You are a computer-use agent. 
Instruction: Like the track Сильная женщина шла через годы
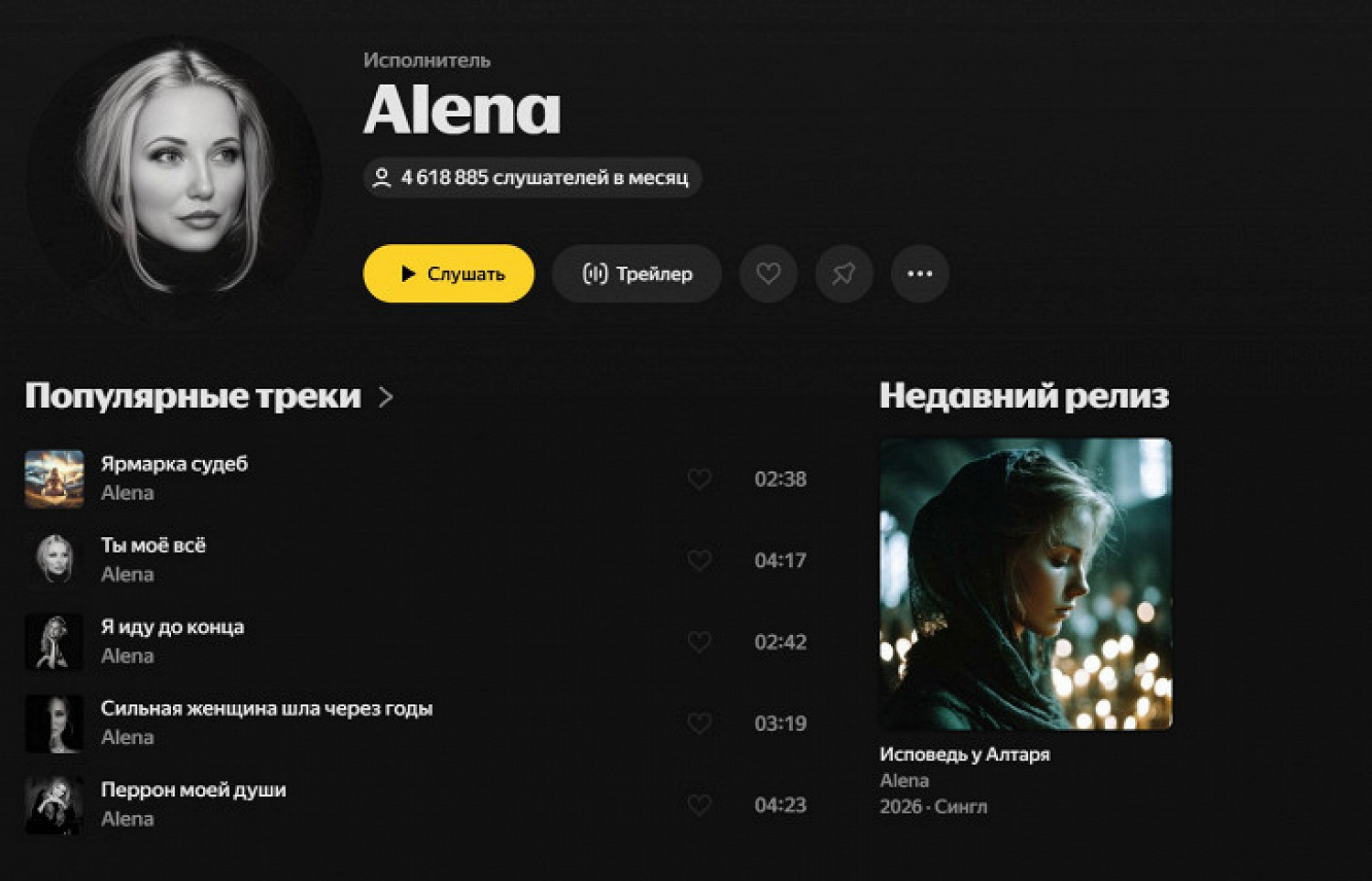[699, 723]
